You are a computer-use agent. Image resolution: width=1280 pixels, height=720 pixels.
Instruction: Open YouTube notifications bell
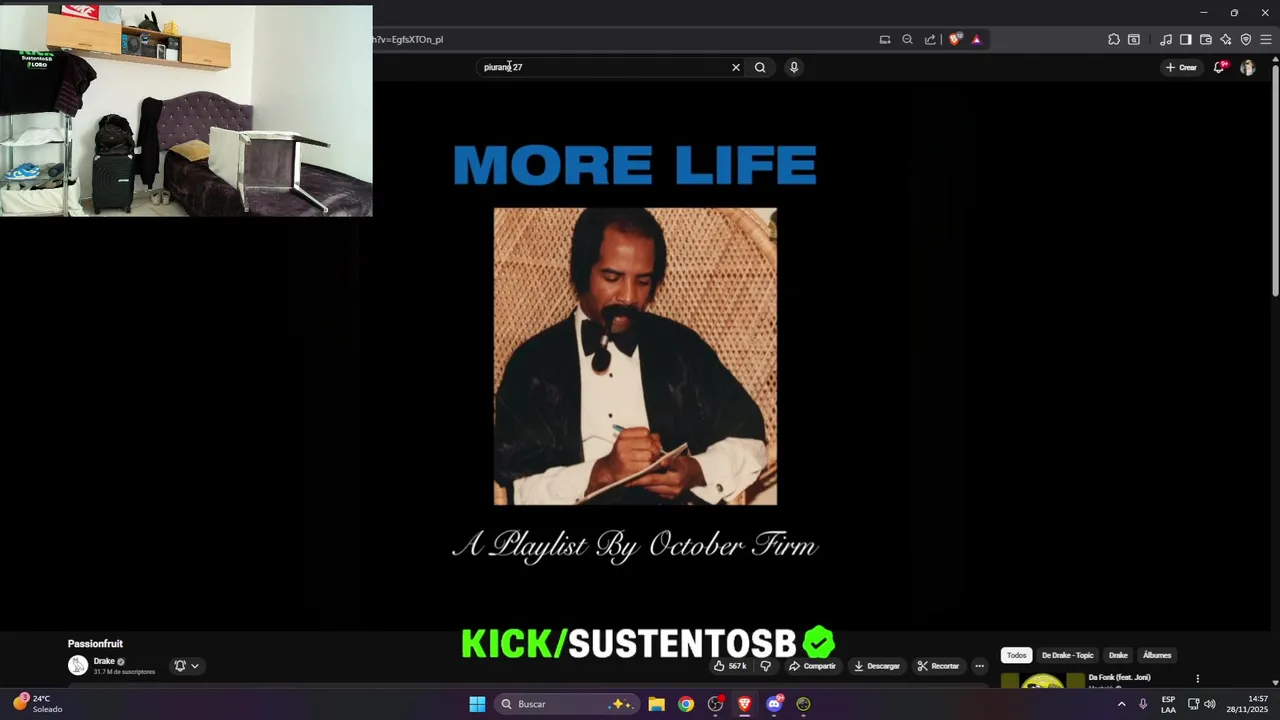coord(1219,67)
